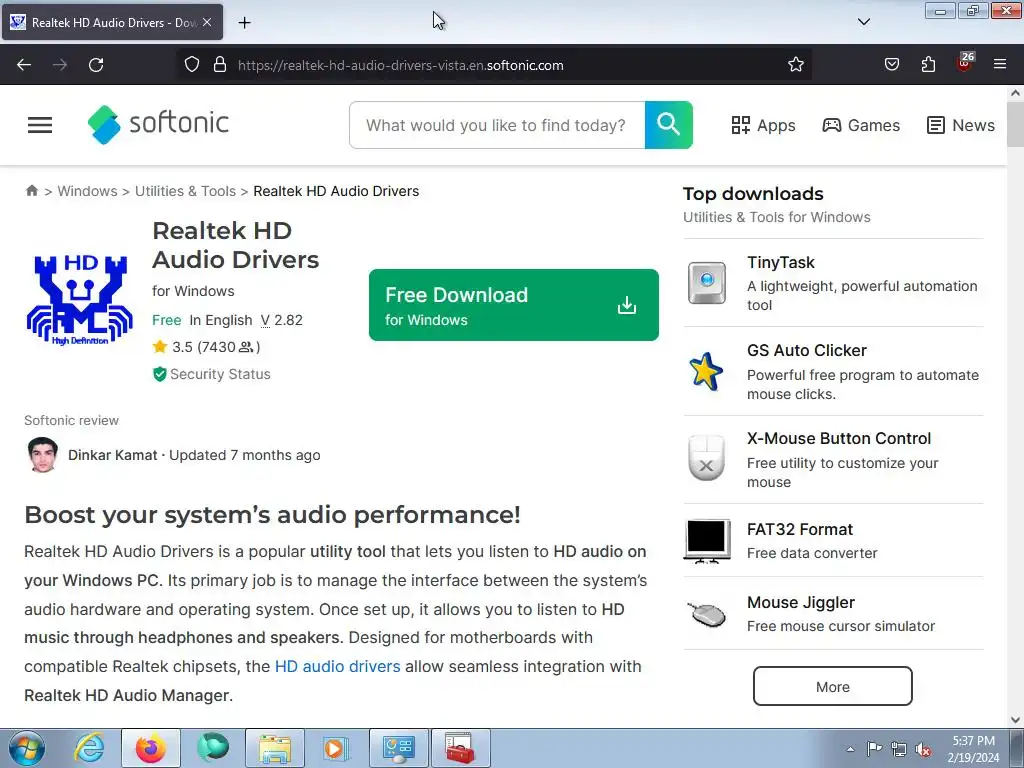Click the More button under Top downloads

point(833,686)
